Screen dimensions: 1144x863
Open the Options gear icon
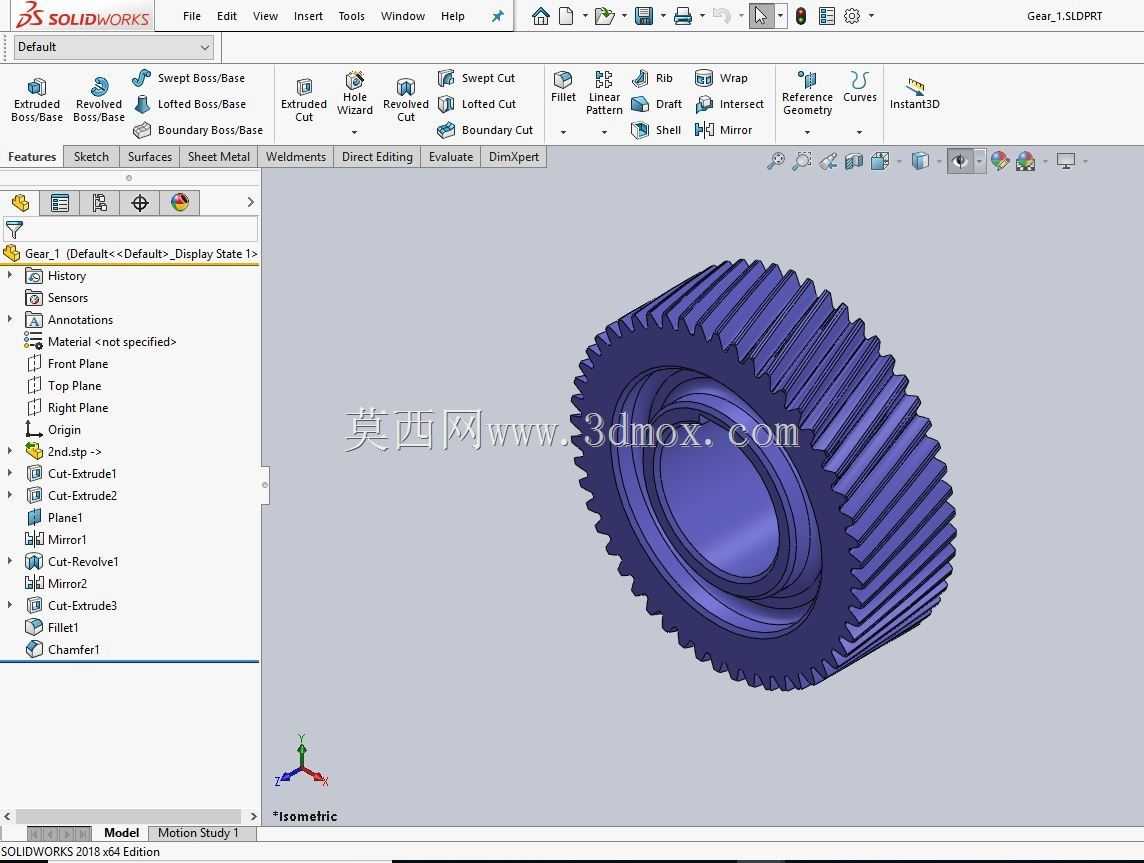tap(851, 16)
